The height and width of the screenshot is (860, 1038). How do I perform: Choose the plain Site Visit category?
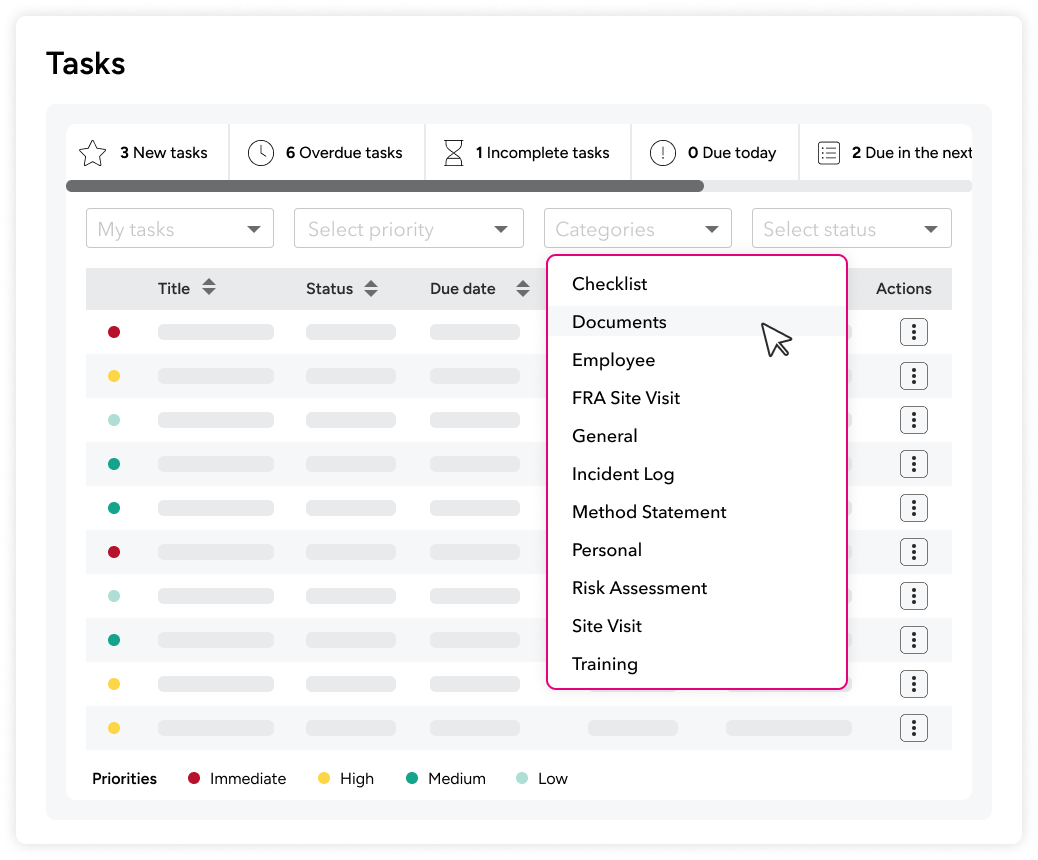point(697,626)
